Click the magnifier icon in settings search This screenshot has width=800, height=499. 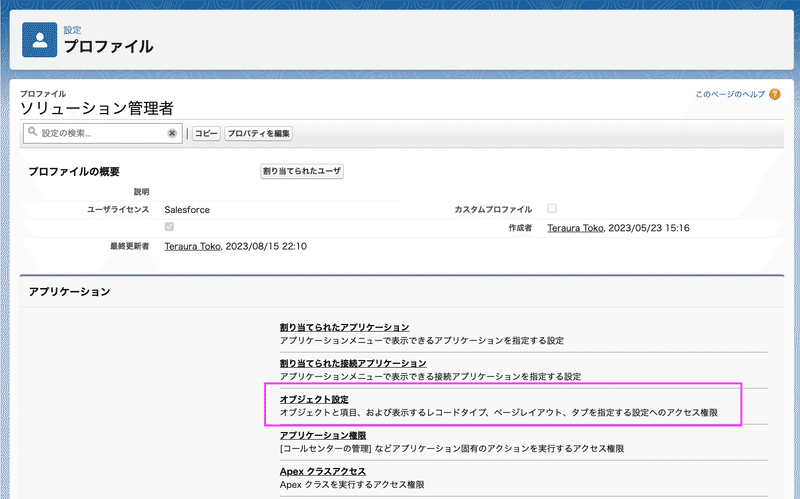(x=33, y=132)
